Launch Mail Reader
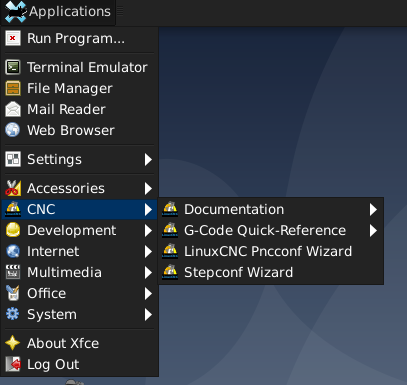 [80, 109]
